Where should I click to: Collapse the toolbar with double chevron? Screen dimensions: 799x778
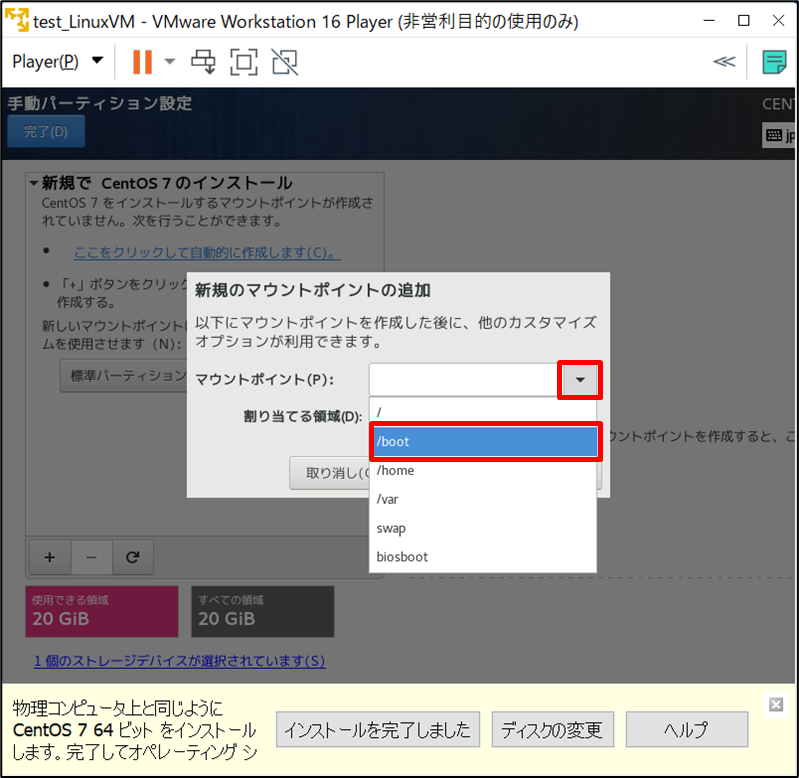[724, 62]
